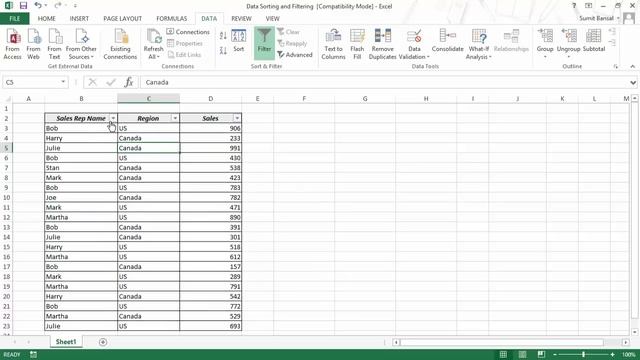Click the Select All corner

click(7, 99)
